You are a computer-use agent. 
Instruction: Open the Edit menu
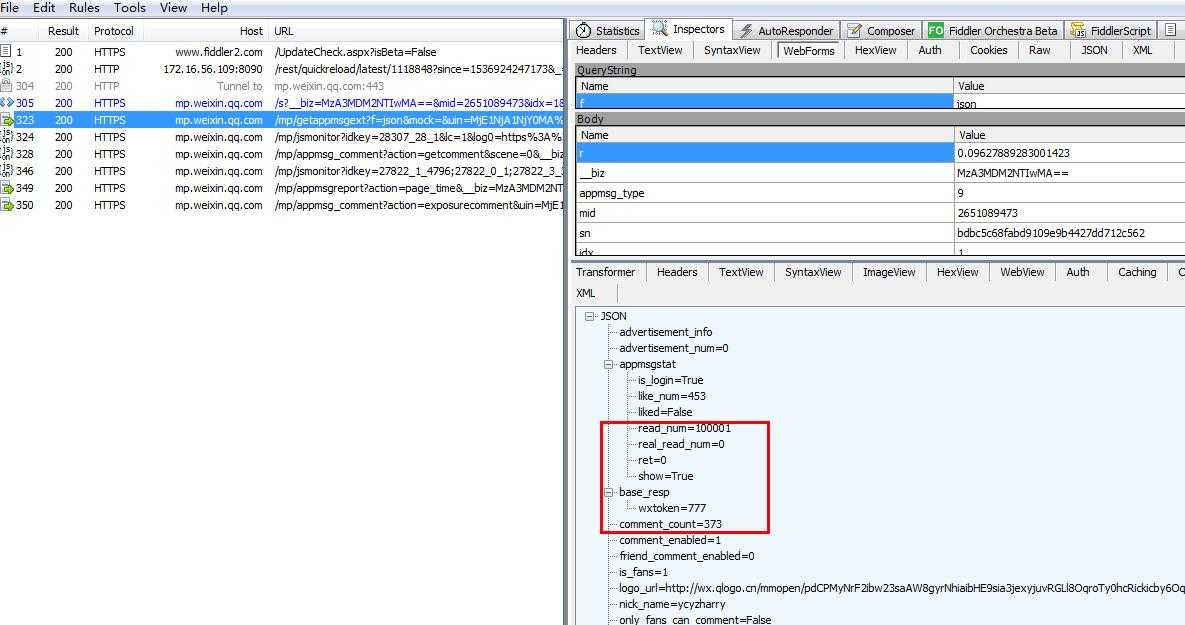tap(44, 8)
